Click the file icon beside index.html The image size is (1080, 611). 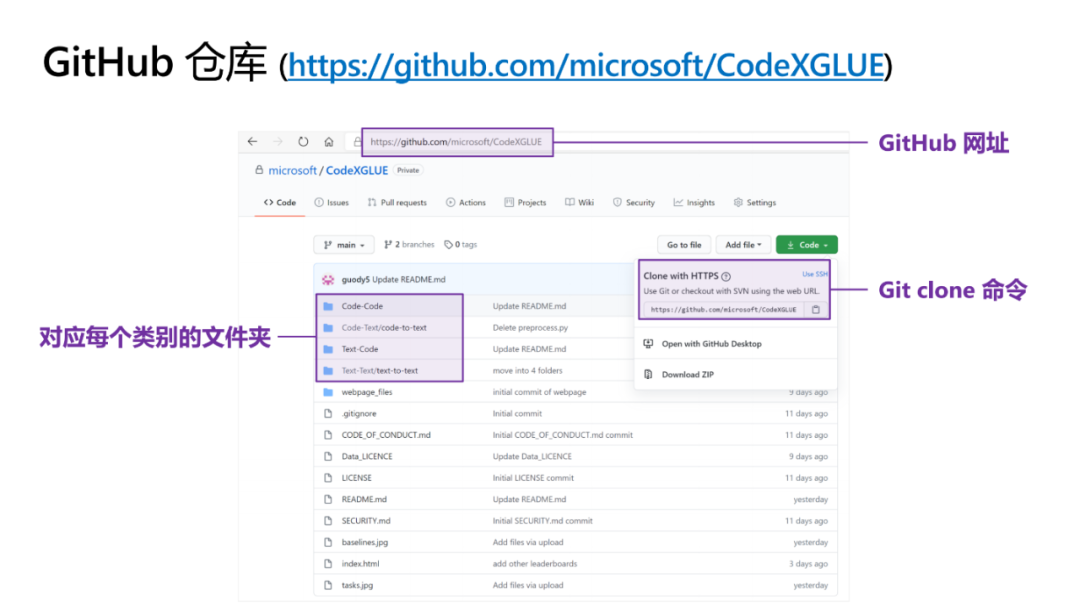[328, 564]
